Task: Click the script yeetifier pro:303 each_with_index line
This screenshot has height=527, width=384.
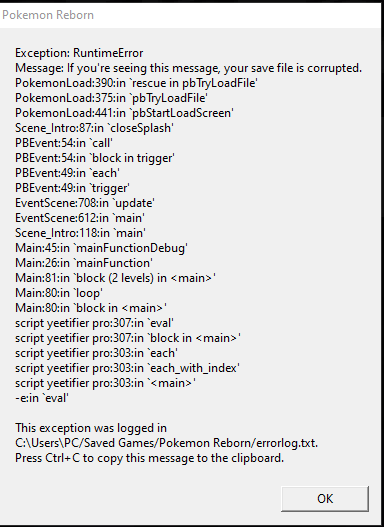Action: [127, 368]
